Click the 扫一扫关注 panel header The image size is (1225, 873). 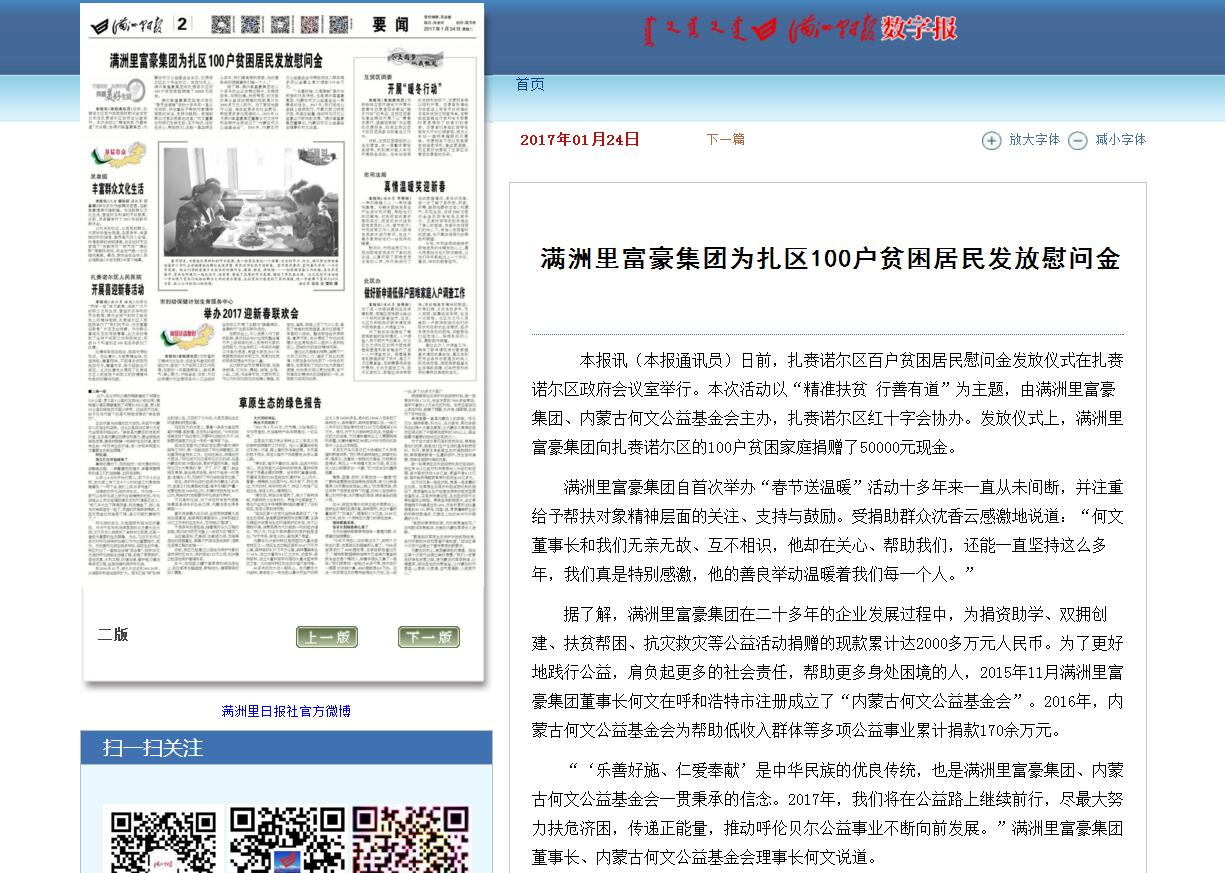(x=286, y=748)
